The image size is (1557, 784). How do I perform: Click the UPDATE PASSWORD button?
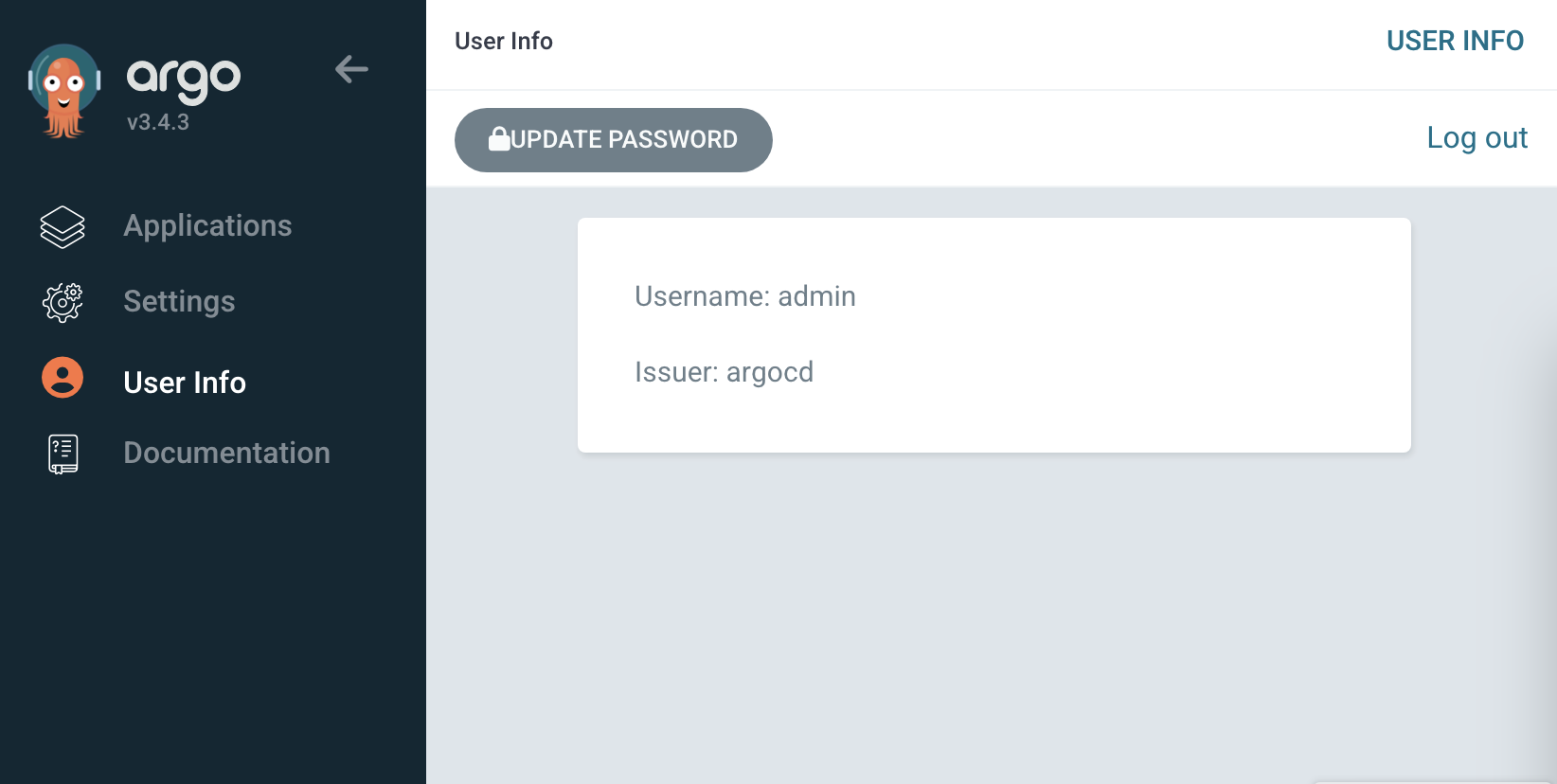(614, 140)
